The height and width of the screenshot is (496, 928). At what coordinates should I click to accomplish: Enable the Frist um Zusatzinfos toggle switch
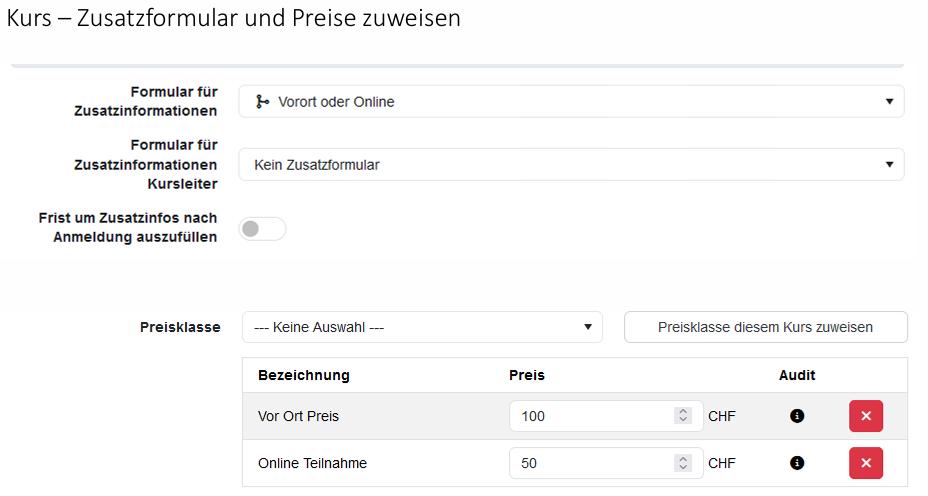pyautogui.click(x=262, y=229)
